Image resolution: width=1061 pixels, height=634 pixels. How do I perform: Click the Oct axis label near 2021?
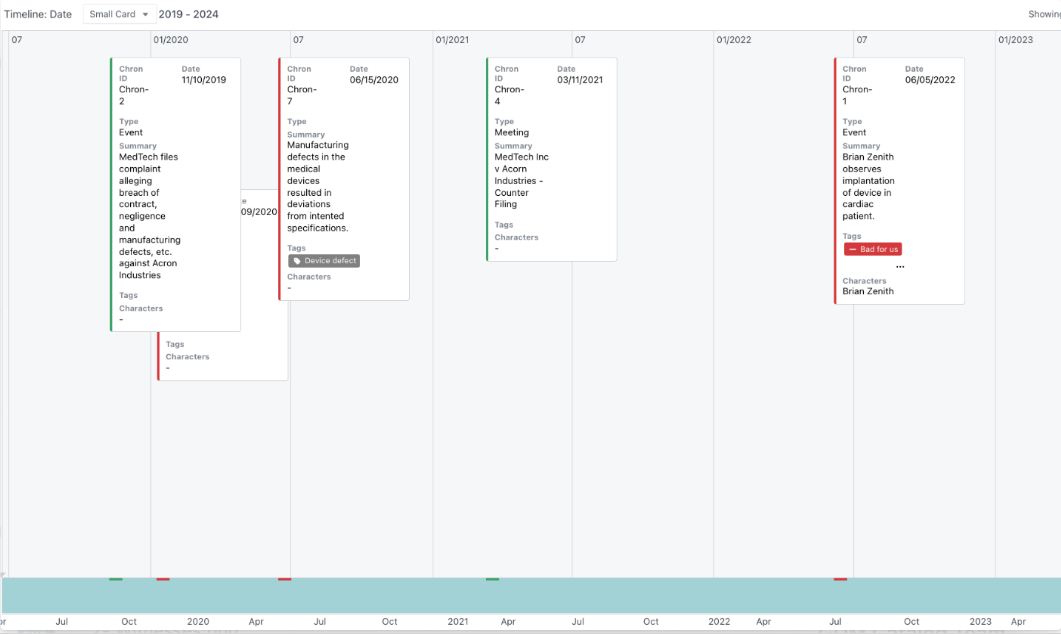pyautogui.click(x=650, y=621)
